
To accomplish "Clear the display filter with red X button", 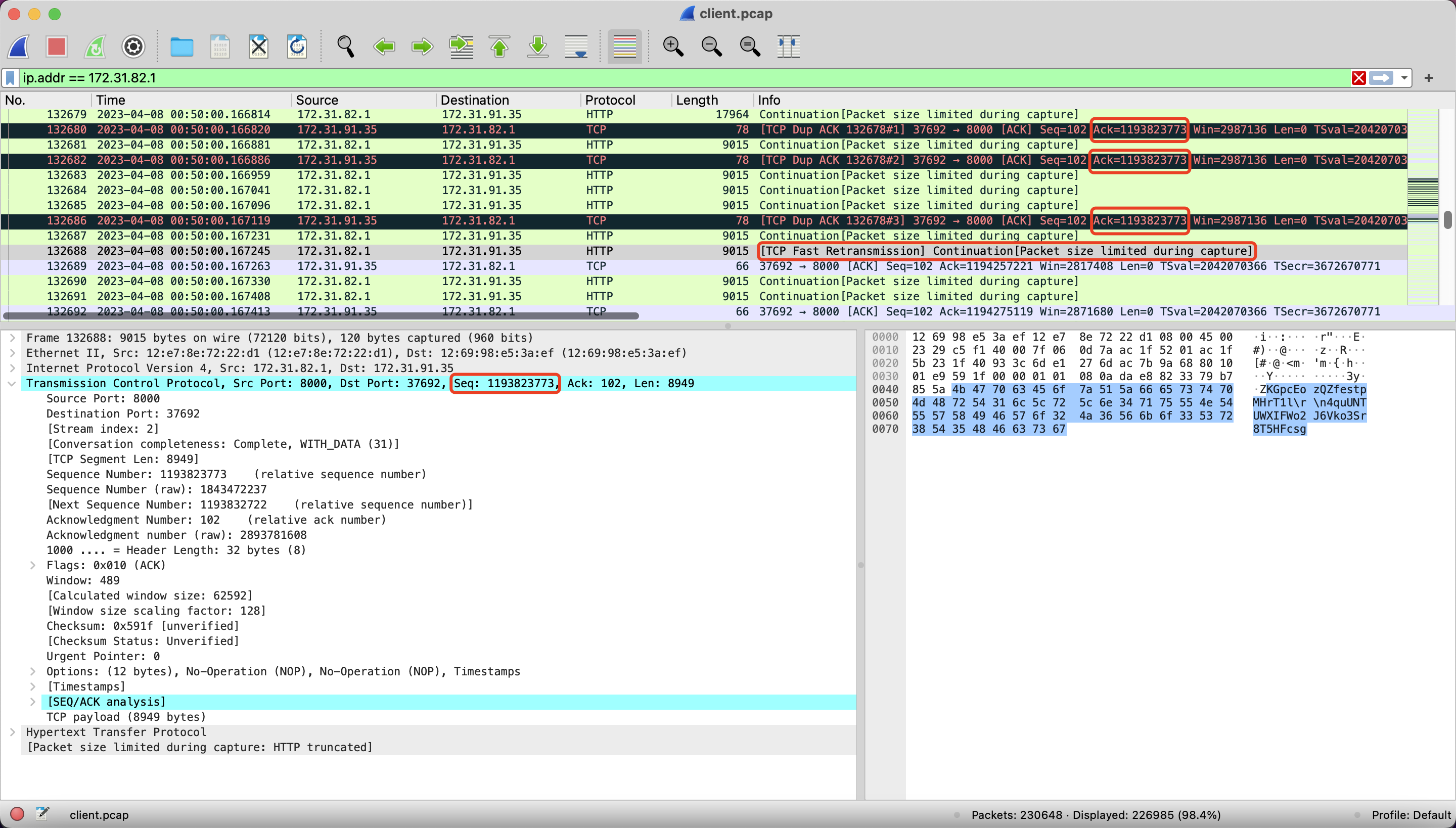I will tap(1359, 78).
